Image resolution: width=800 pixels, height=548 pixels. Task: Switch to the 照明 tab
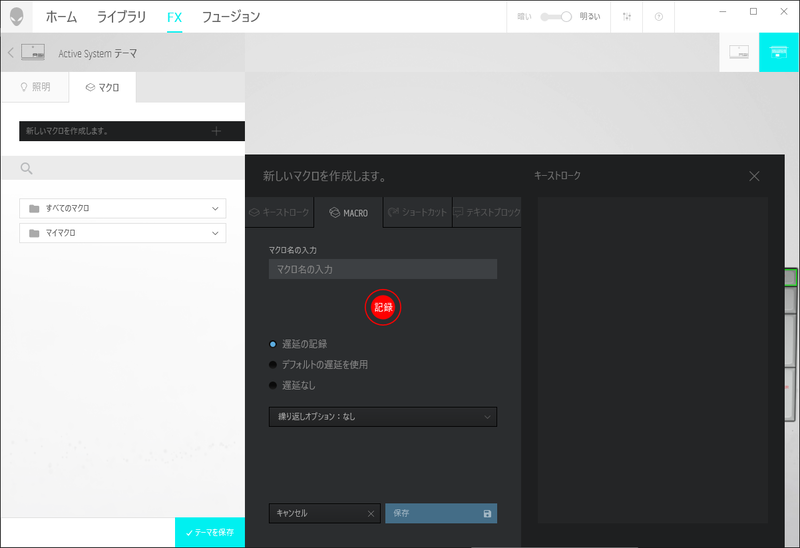[35, 87]
